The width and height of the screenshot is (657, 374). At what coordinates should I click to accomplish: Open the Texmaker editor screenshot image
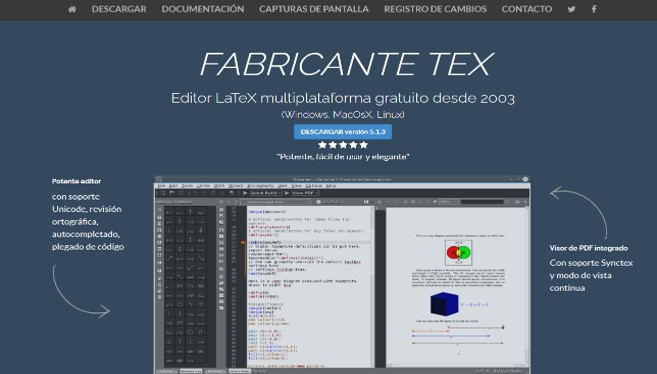(342, 275)
